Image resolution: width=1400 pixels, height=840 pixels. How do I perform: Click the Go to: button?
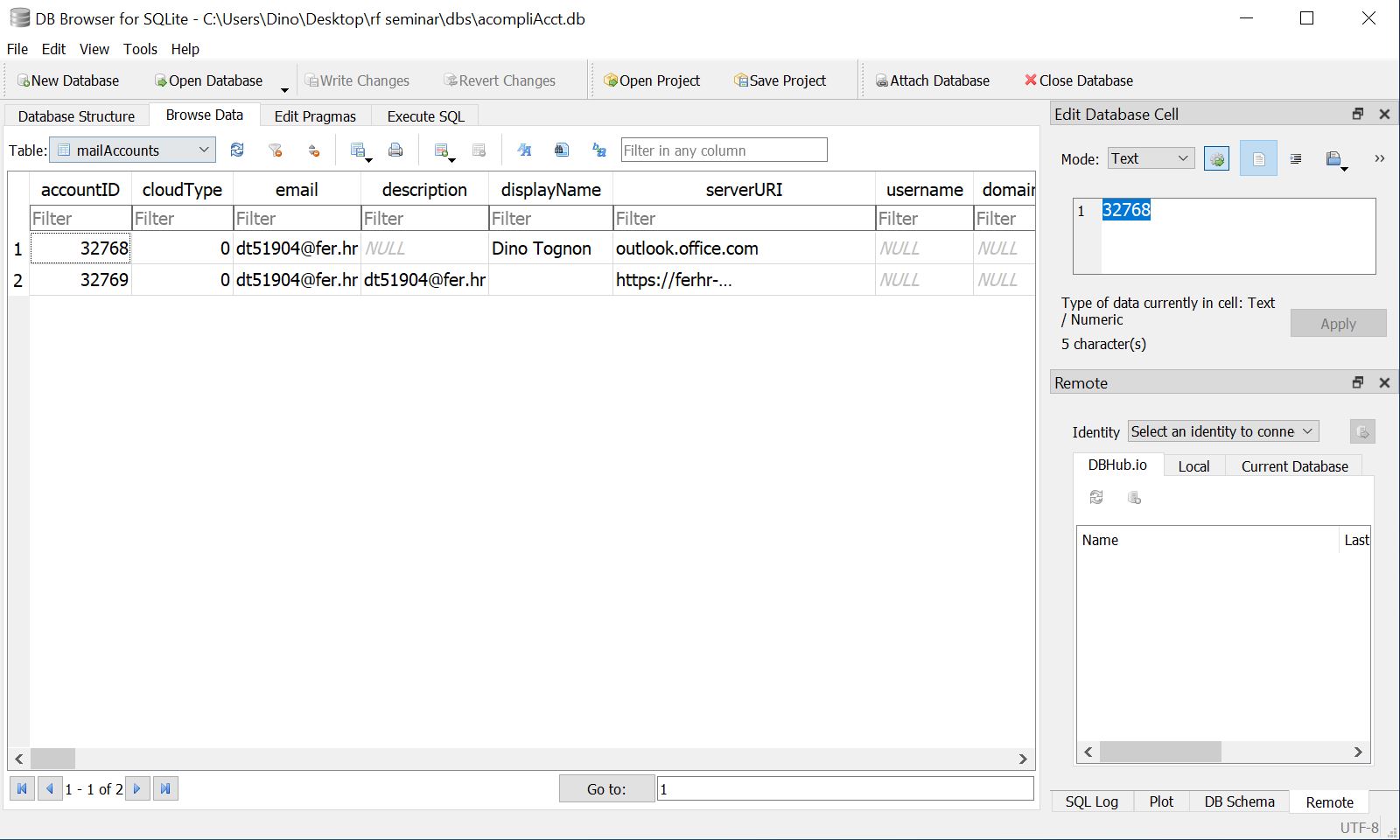point(606,789)
